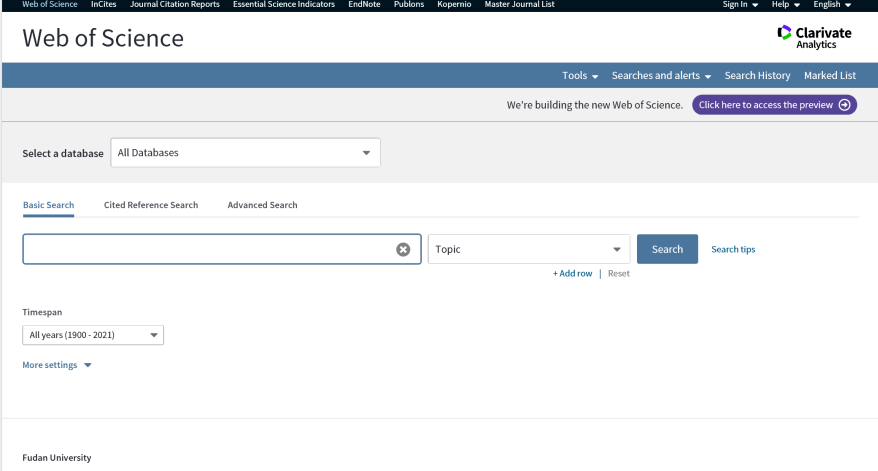Open Master Journal List
The height and width of the screenshot is (471, 878).
pyautogui.click(x=519, y=4)
